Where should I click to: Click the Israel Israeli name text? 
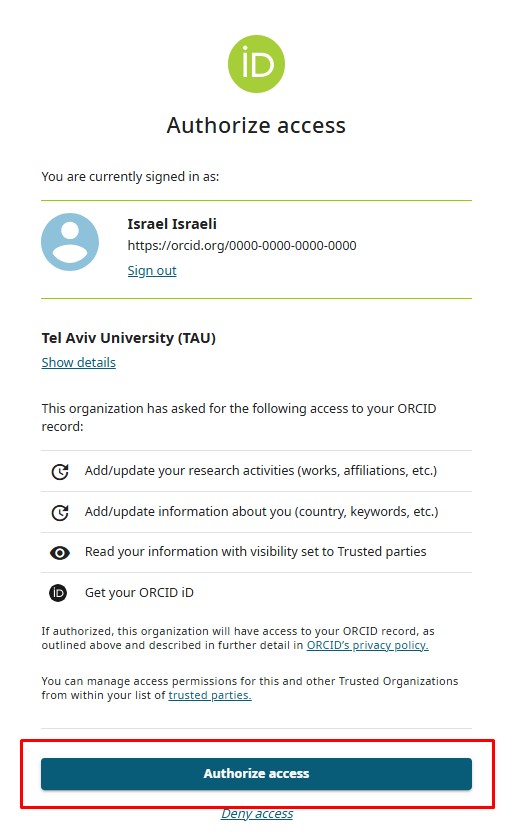tap(172, 224)
